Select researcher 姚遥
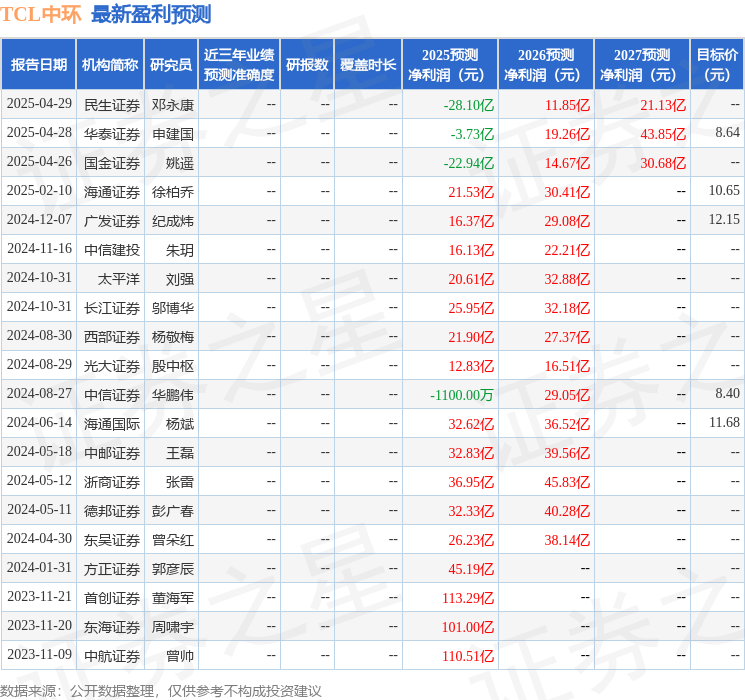 [x=180, y=163]
